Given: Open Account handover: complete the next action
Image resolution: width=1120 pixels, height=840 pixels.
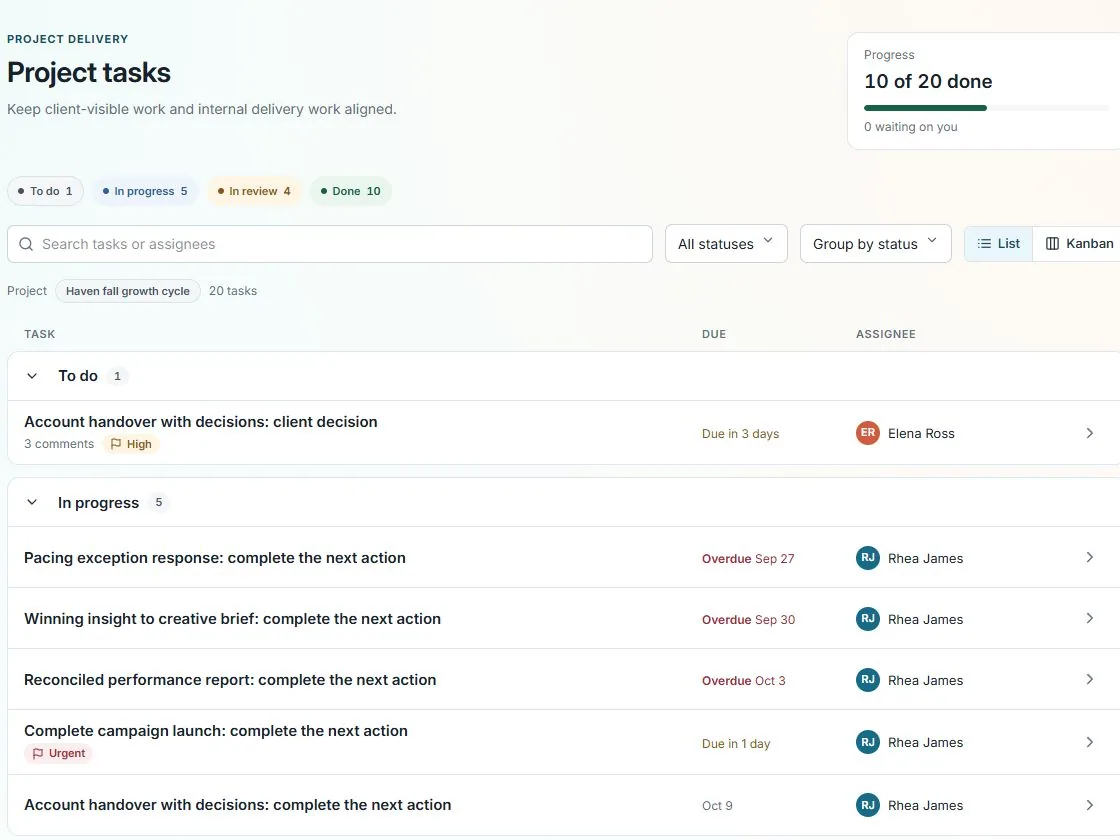Looking at the screenshot, I should 238,805.
